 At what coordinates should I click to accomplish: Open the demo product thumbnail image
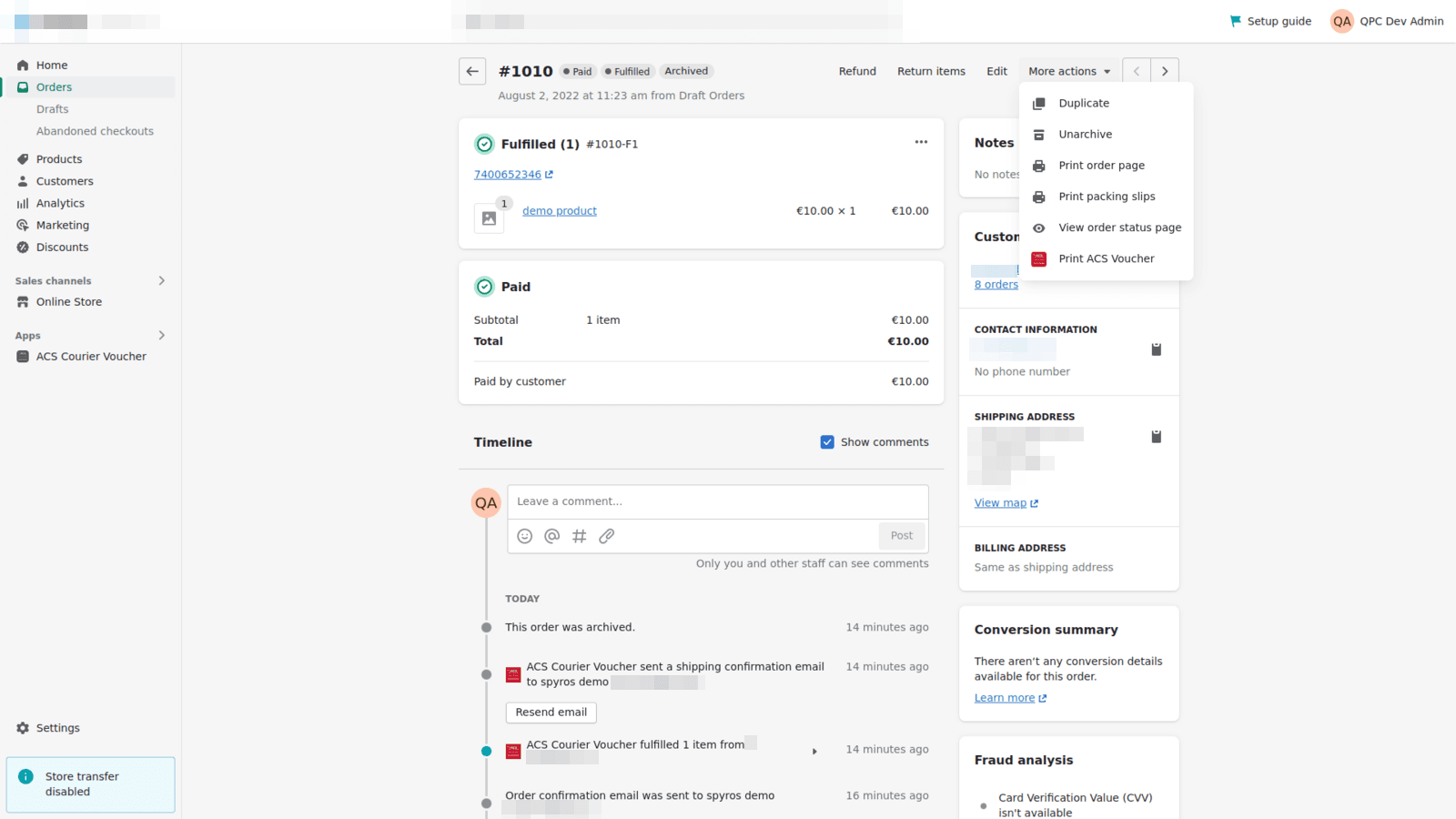point(489,218)
